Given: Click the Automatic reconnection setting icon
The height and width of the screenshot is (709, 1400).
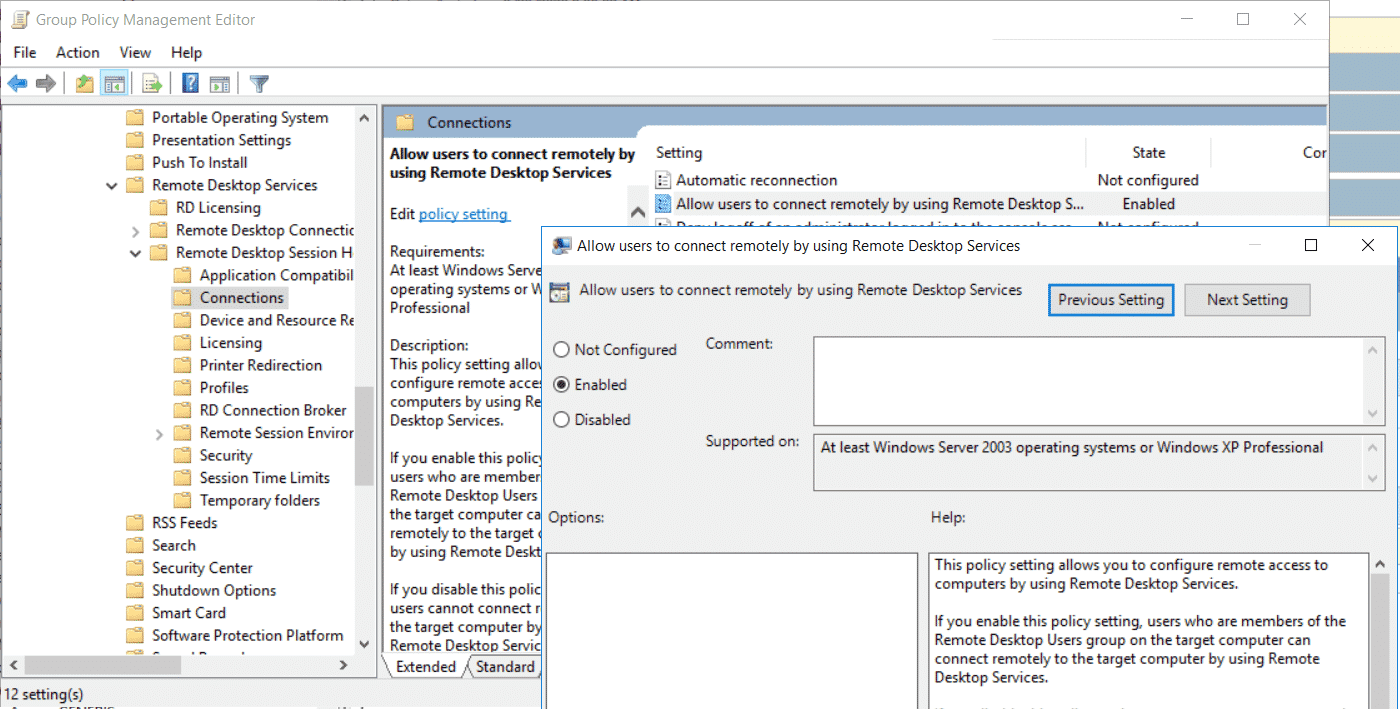Looking at the screenshot, I should tap(663, 180).
